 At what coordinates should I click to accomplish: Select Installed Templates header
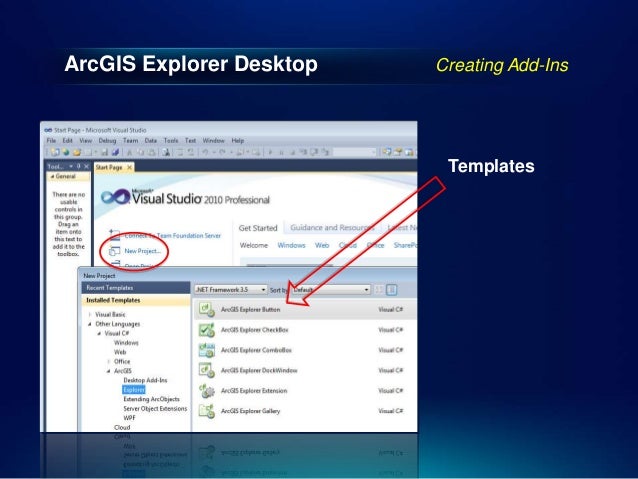(x=136, y=300)
